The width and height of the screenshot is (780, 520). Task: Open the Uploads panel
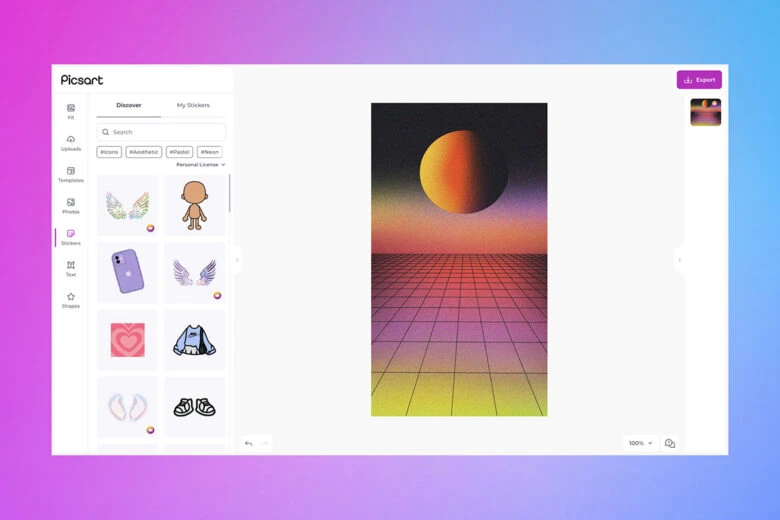click(70, 142)
